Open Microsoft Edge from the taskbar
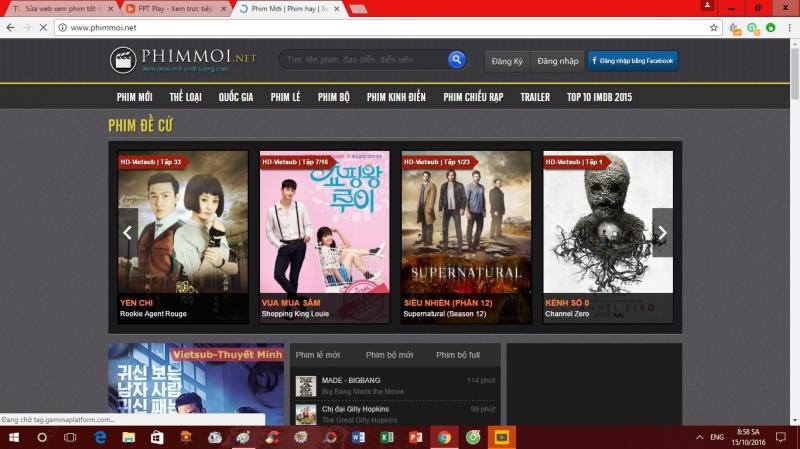 100,437
